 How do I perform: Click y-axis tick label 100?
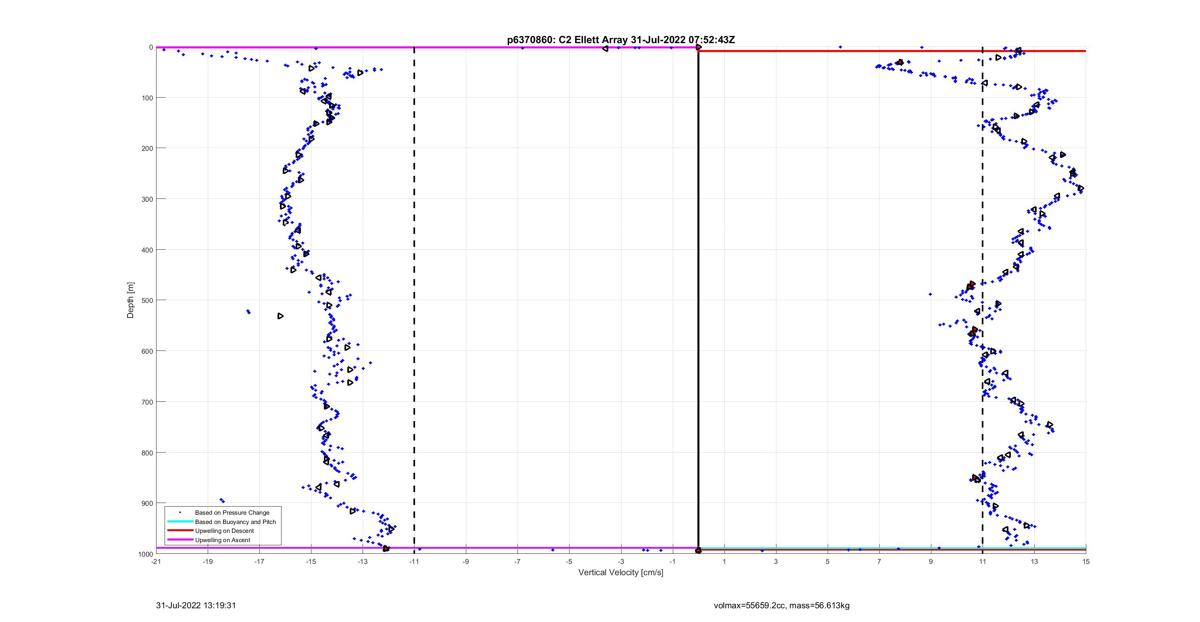pyautogui.click(x=146, y=98)
